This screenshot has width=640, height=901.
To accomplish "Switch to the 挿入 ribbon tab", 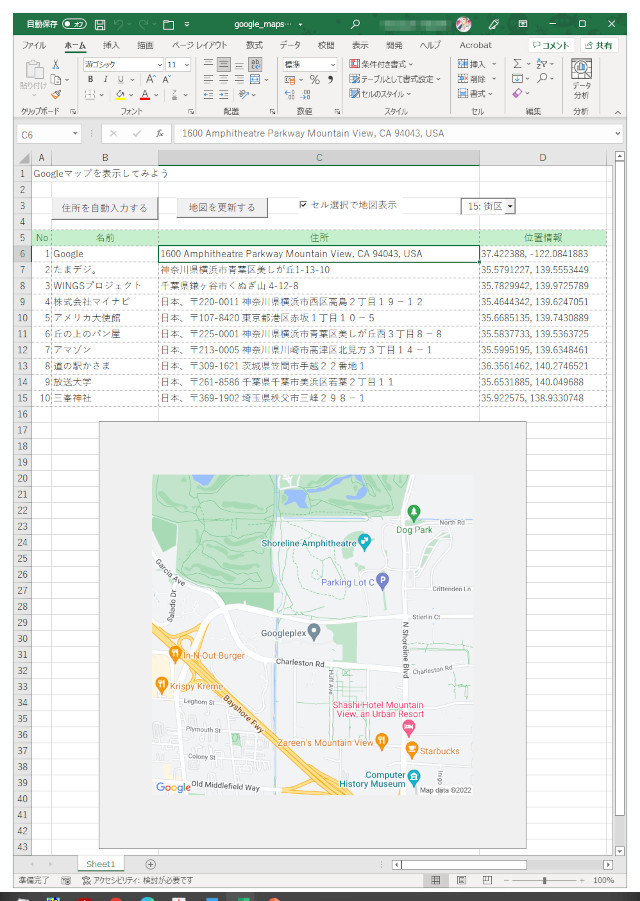I will [111, 45].
